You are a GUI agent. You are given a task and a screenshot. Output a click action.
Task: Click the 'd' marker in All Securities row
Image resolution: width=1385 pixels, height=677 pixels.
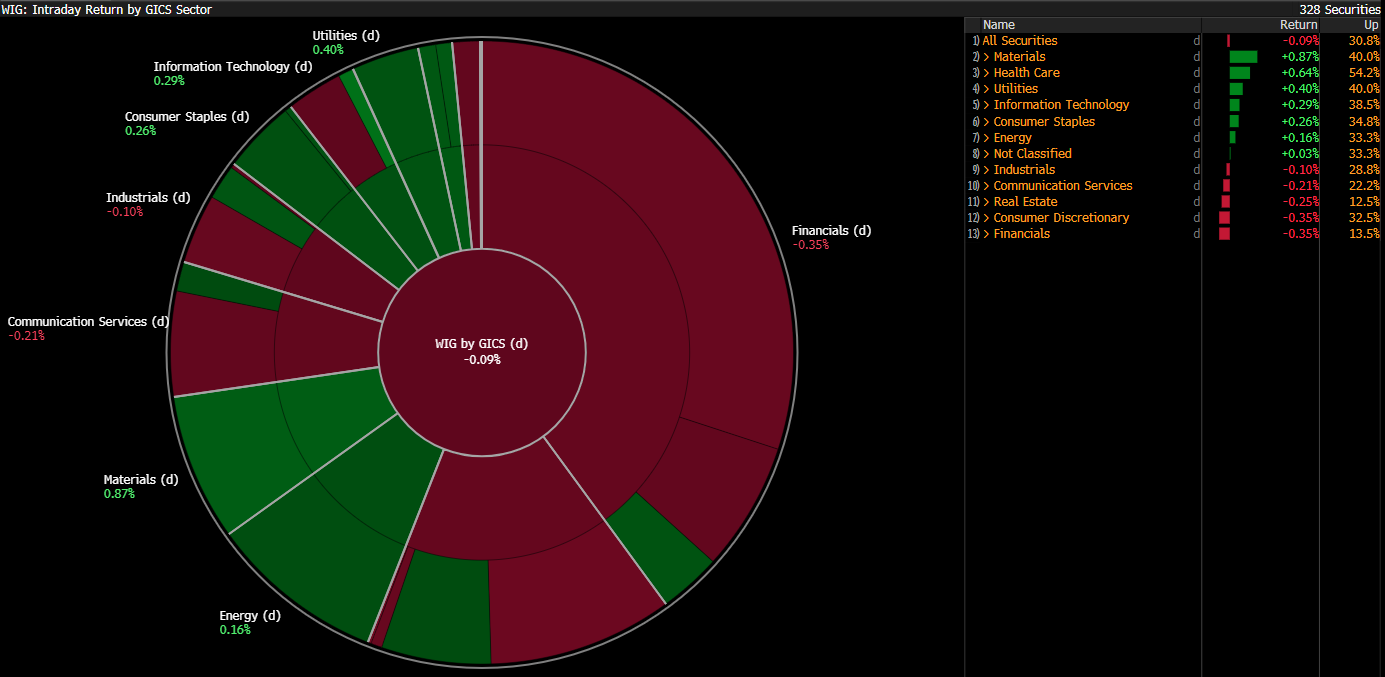click(x=1196, y=41)
